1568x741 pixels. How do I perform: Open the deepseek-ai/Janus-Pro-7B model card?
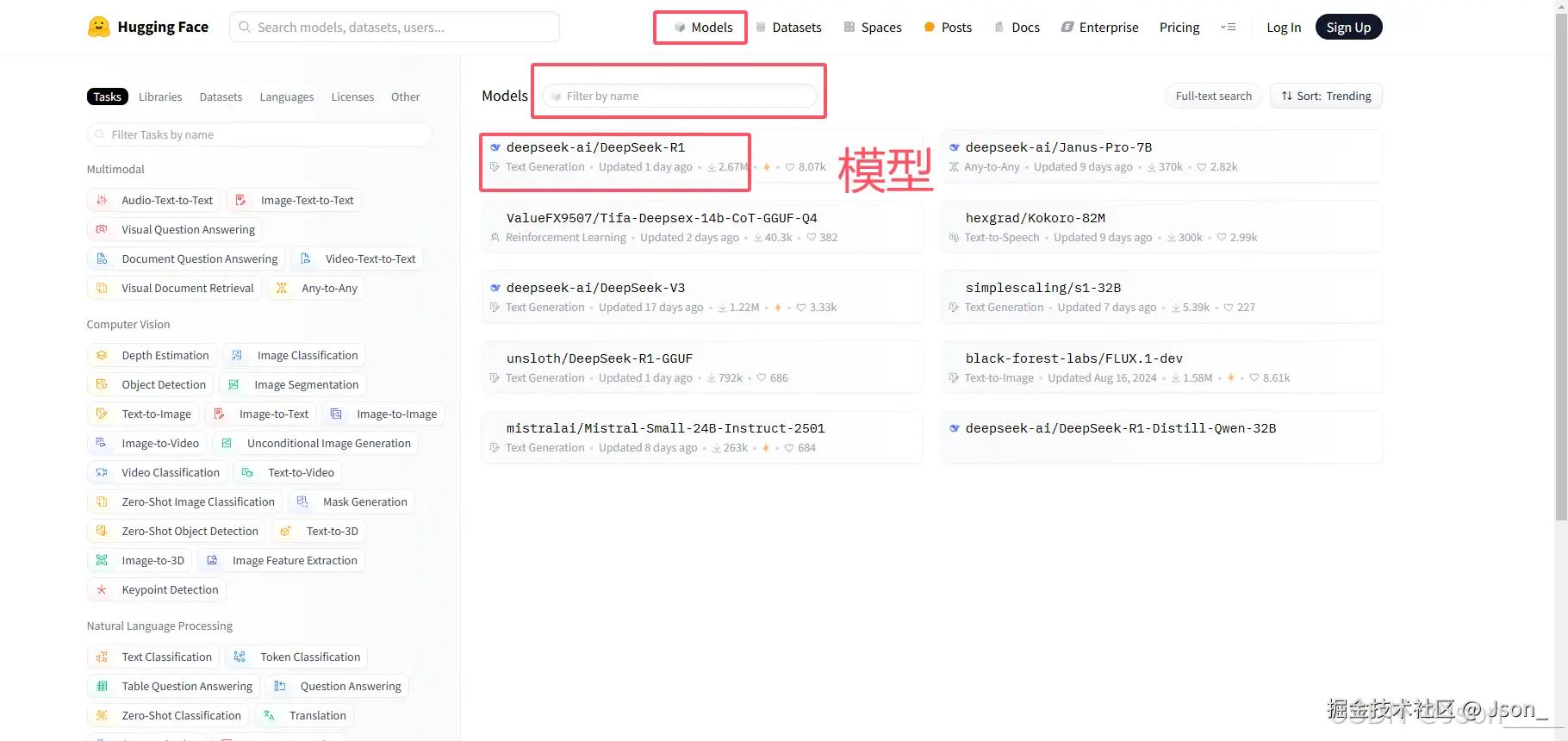[1161, 157]
